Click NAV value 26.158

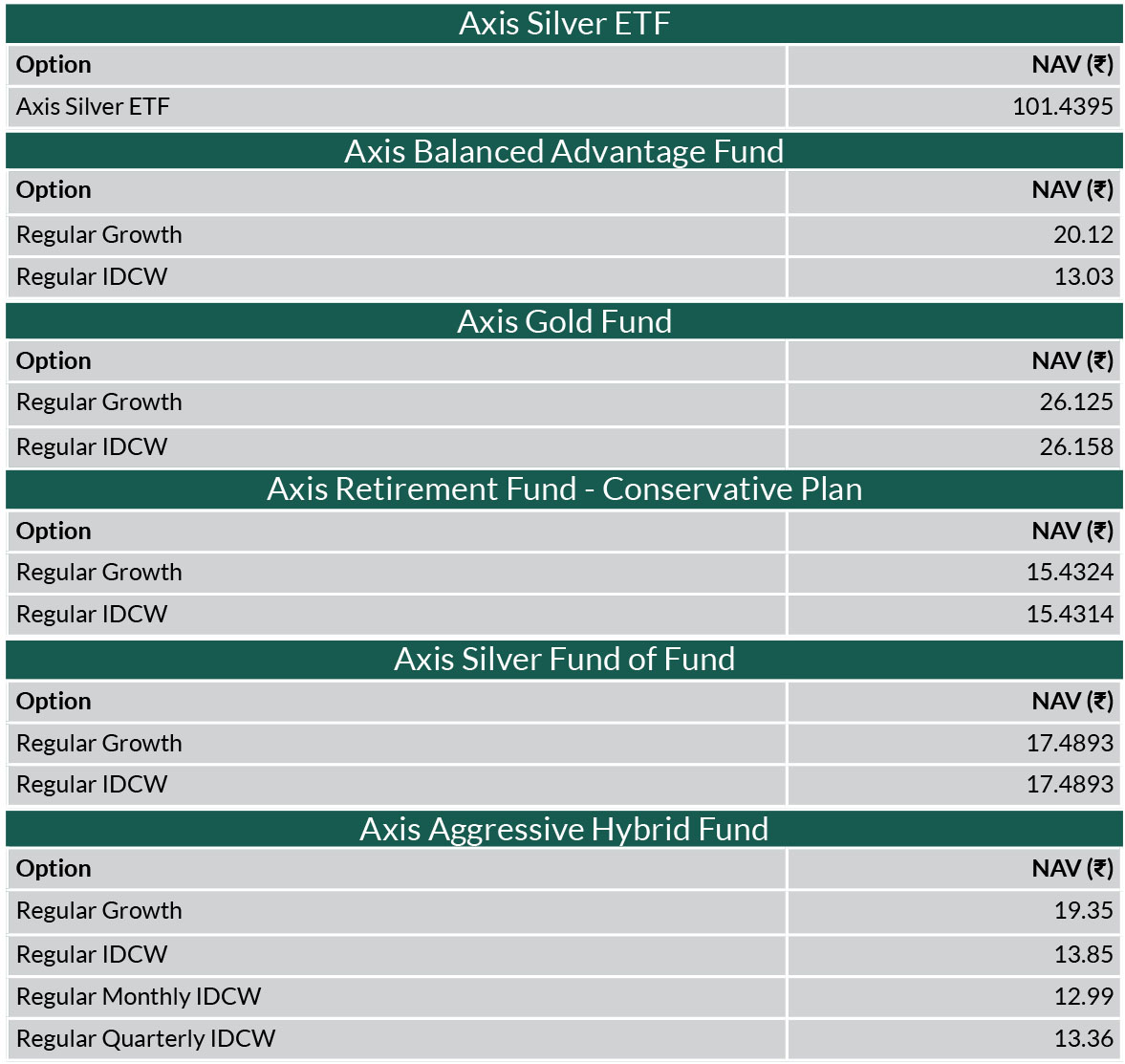1077,447
